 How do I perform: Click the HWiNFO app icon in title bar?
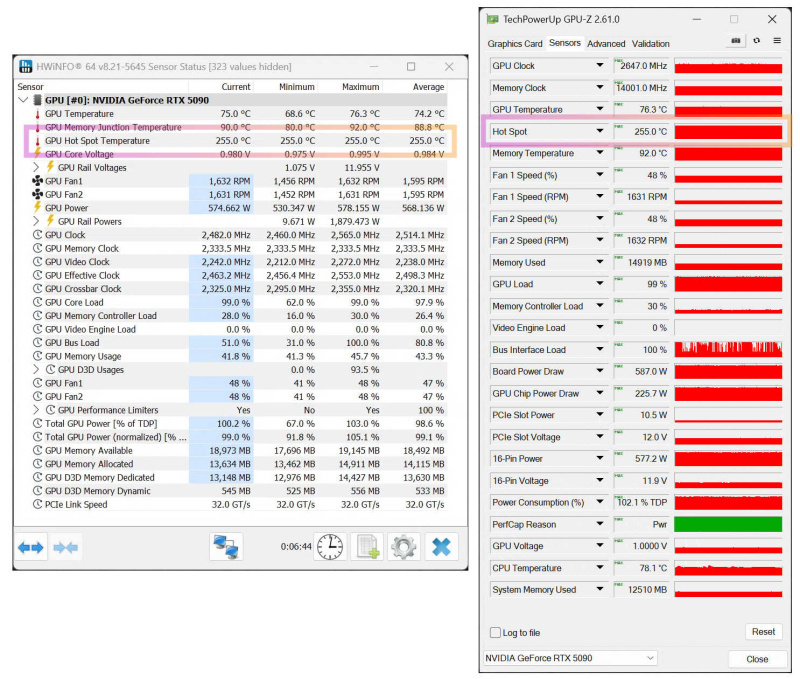pos(25,66)
